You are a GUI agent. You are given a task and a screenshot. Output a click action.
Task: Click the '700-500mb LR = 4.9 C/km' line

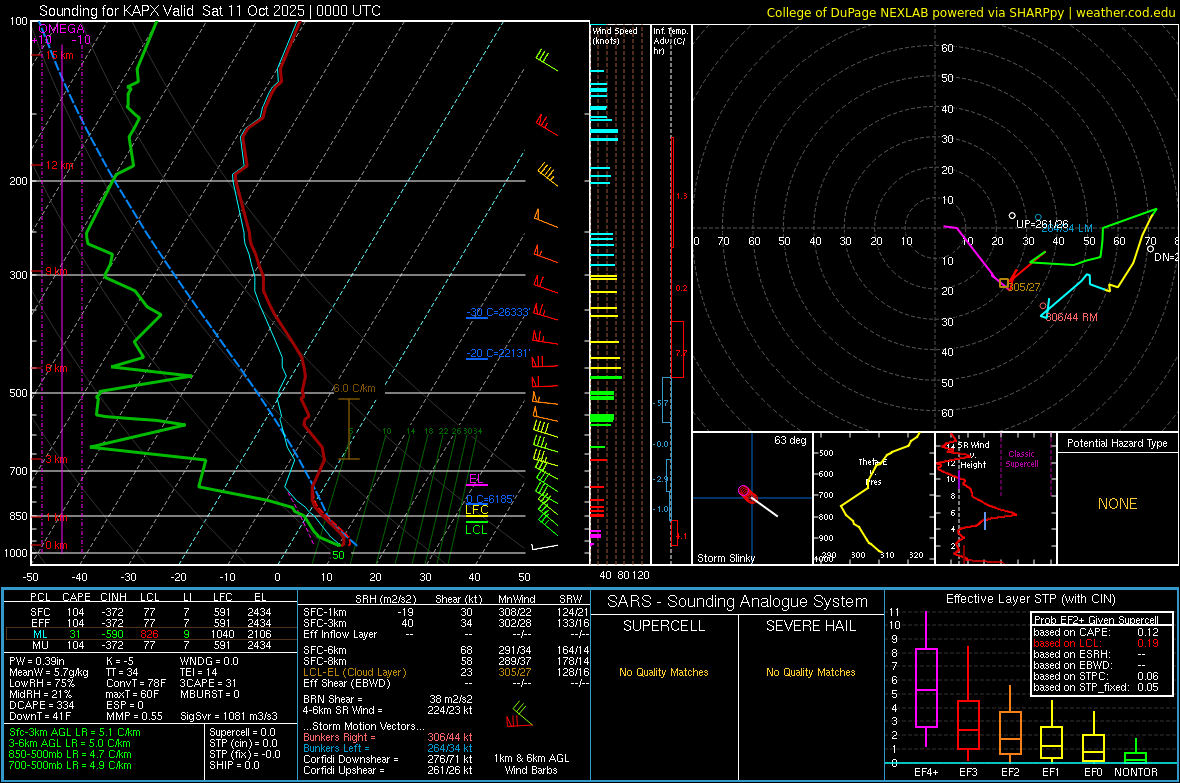(x=70, y=765)
